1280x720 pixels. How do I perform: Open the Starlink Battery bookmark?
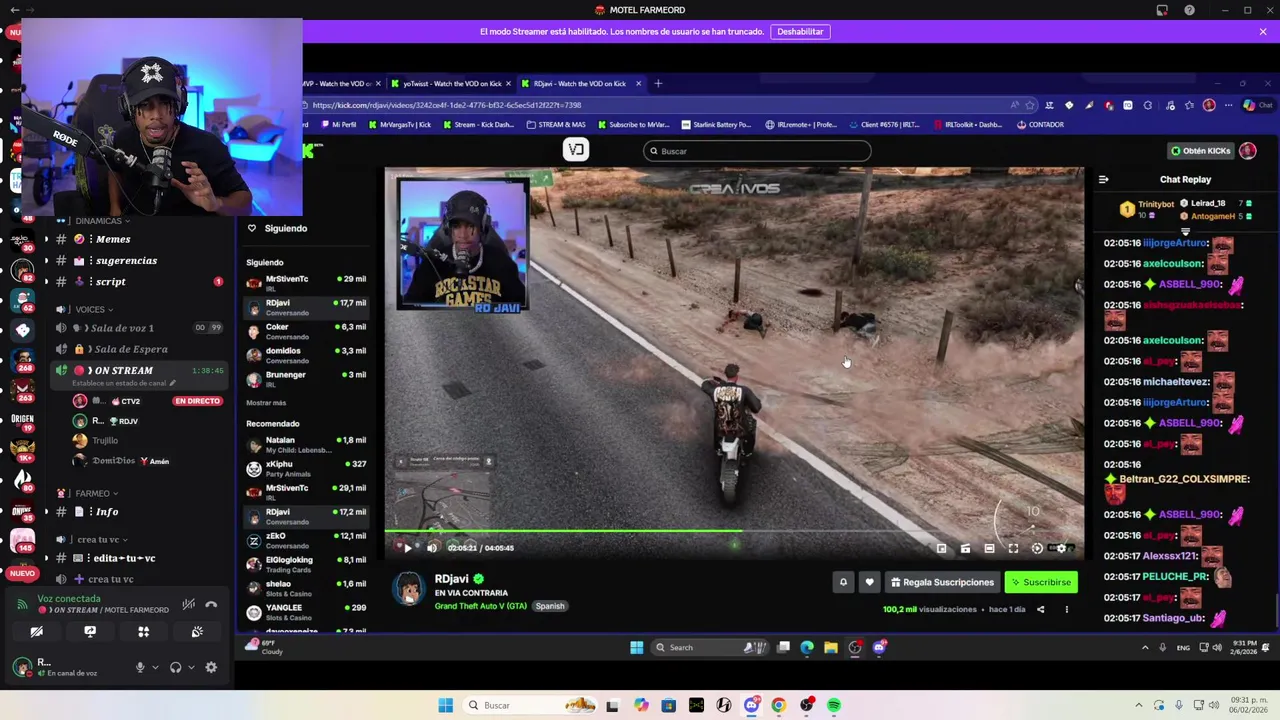(x=716, y=125)
